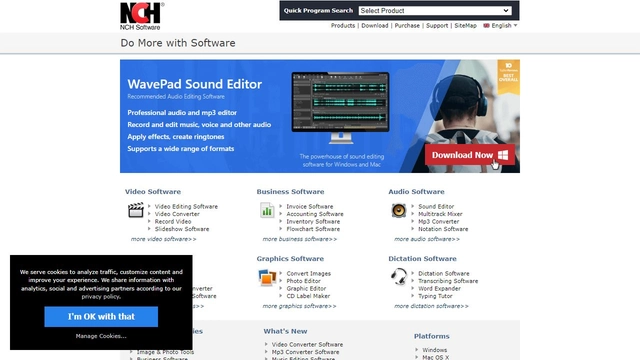640x360 pixels.
Task: Click the Audio Software speaker icon
Action: coord(399,210)
